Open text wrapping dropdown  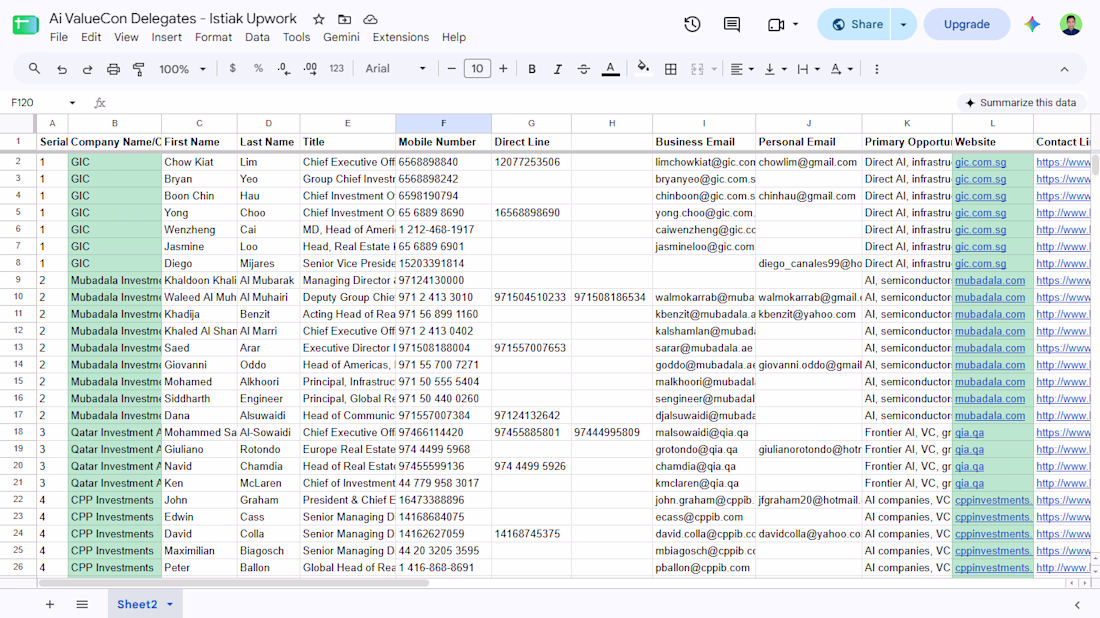point(808,69)
